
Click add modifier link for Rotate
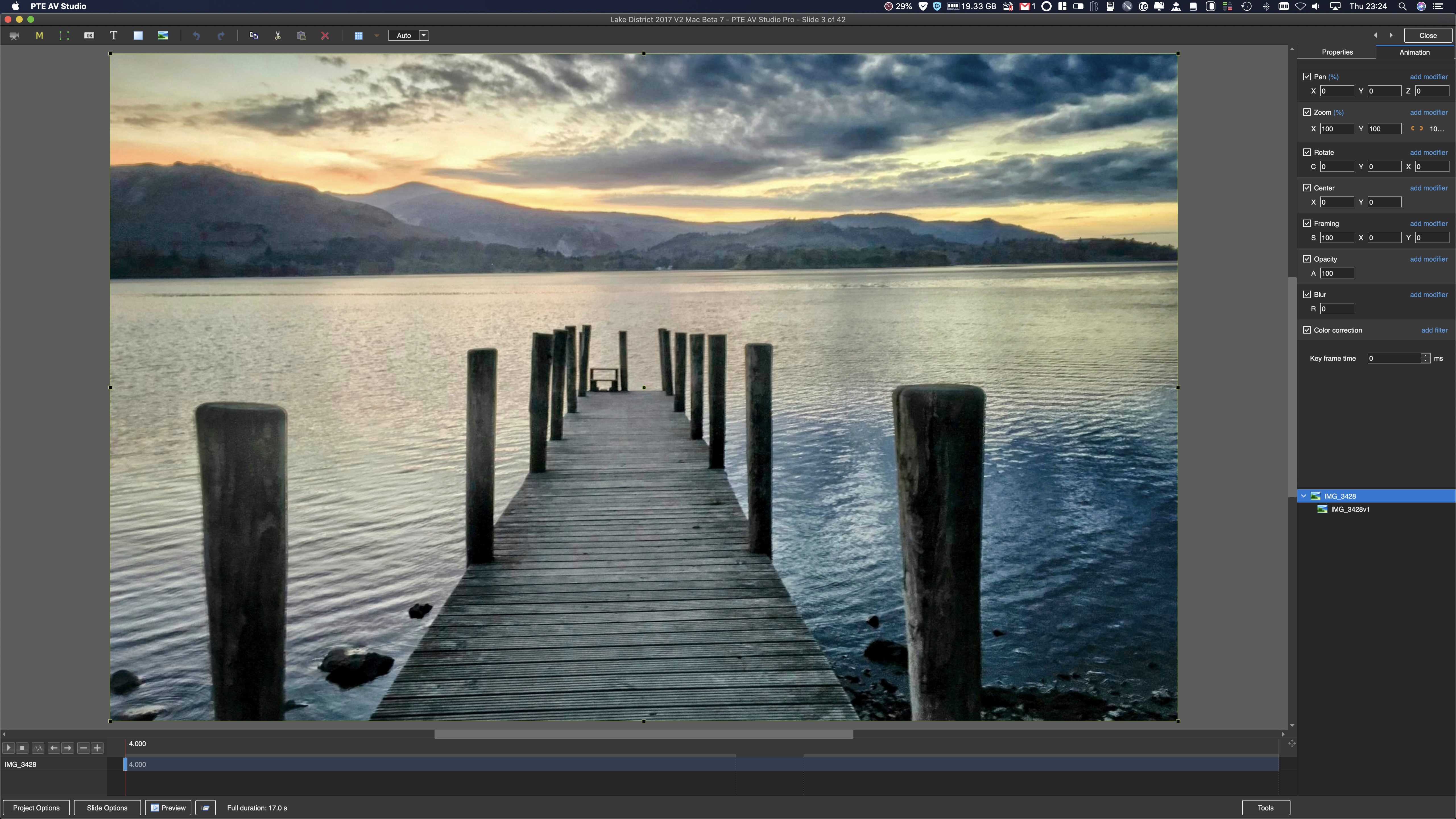1428,153
